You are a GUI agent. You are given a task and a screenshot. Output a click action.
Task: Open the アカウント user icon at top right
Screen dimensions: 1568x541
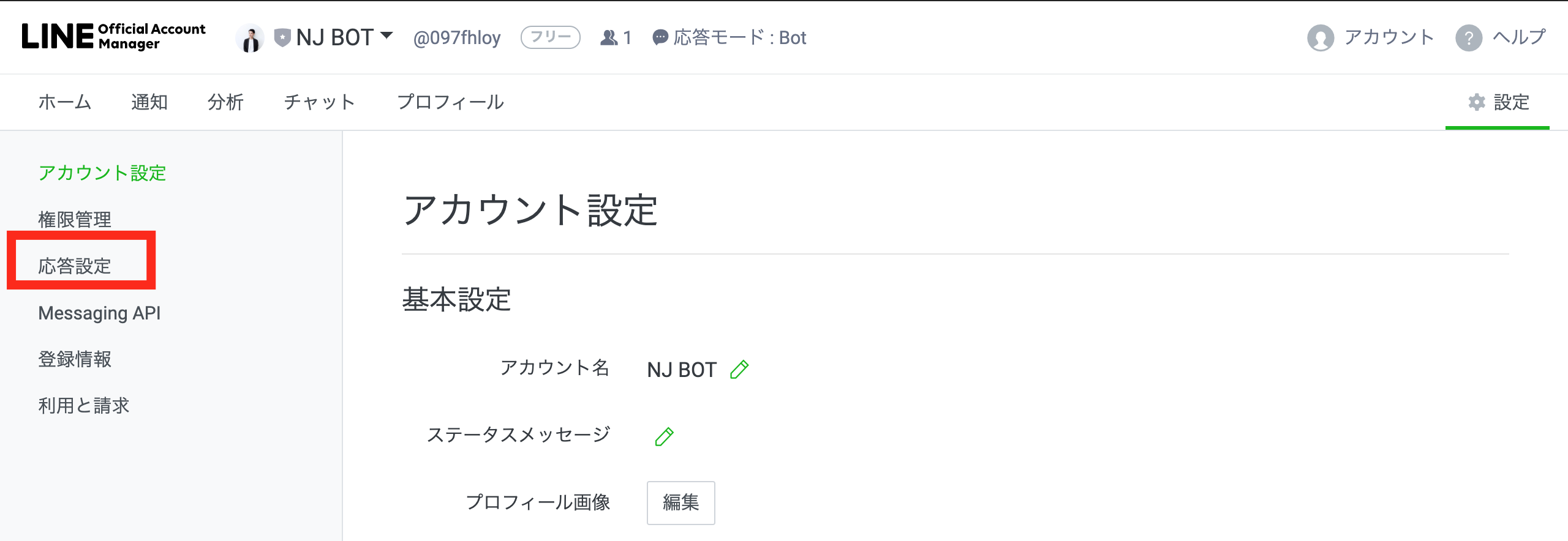1321,37
